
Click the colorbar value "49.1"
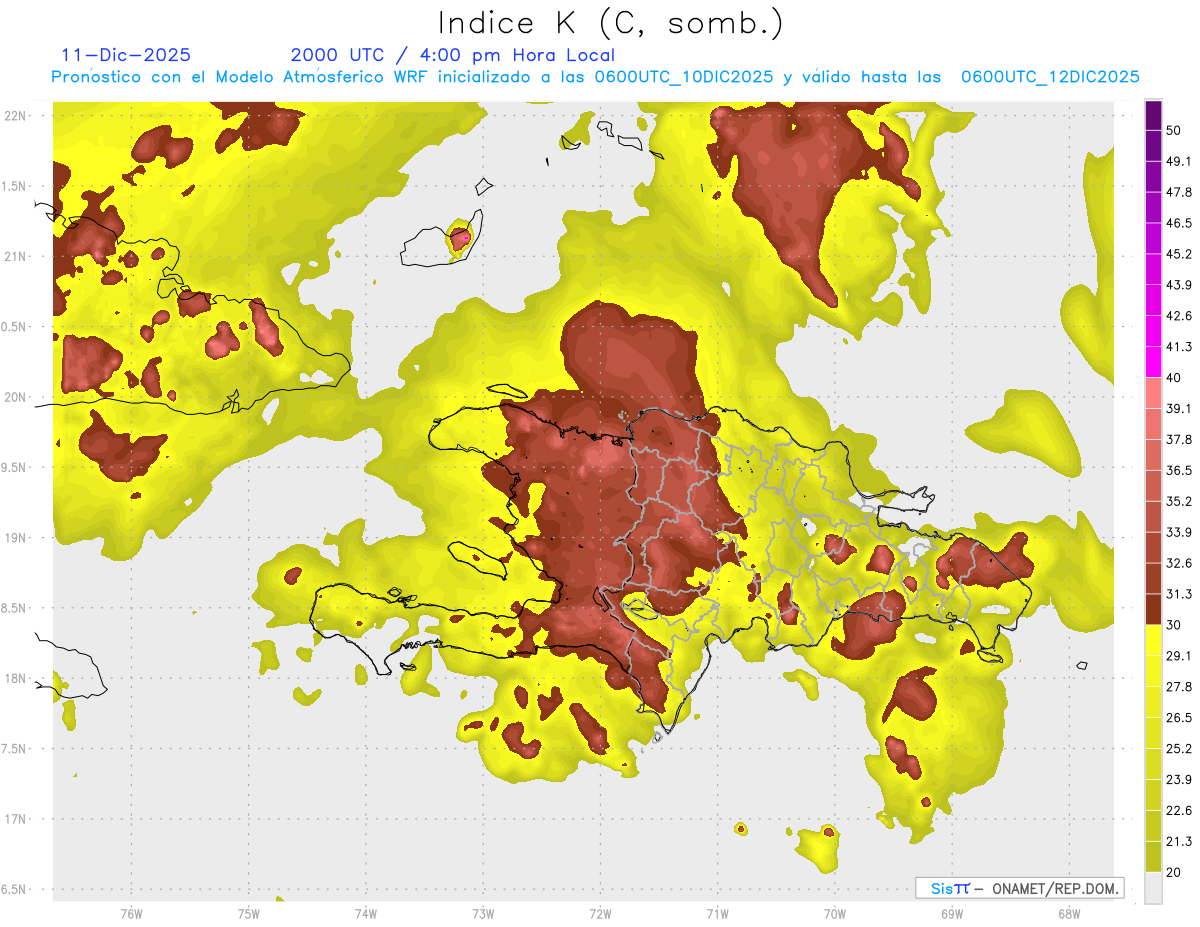pyautogui.click(x=1179, y=161)
